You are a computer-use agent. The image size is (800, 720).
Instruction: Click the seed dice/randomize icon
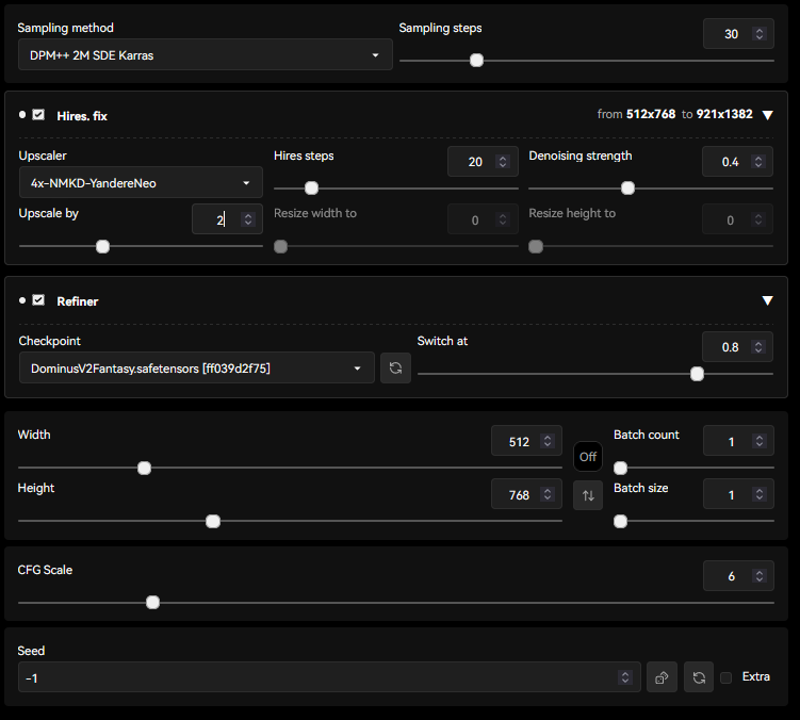(661, 677)
